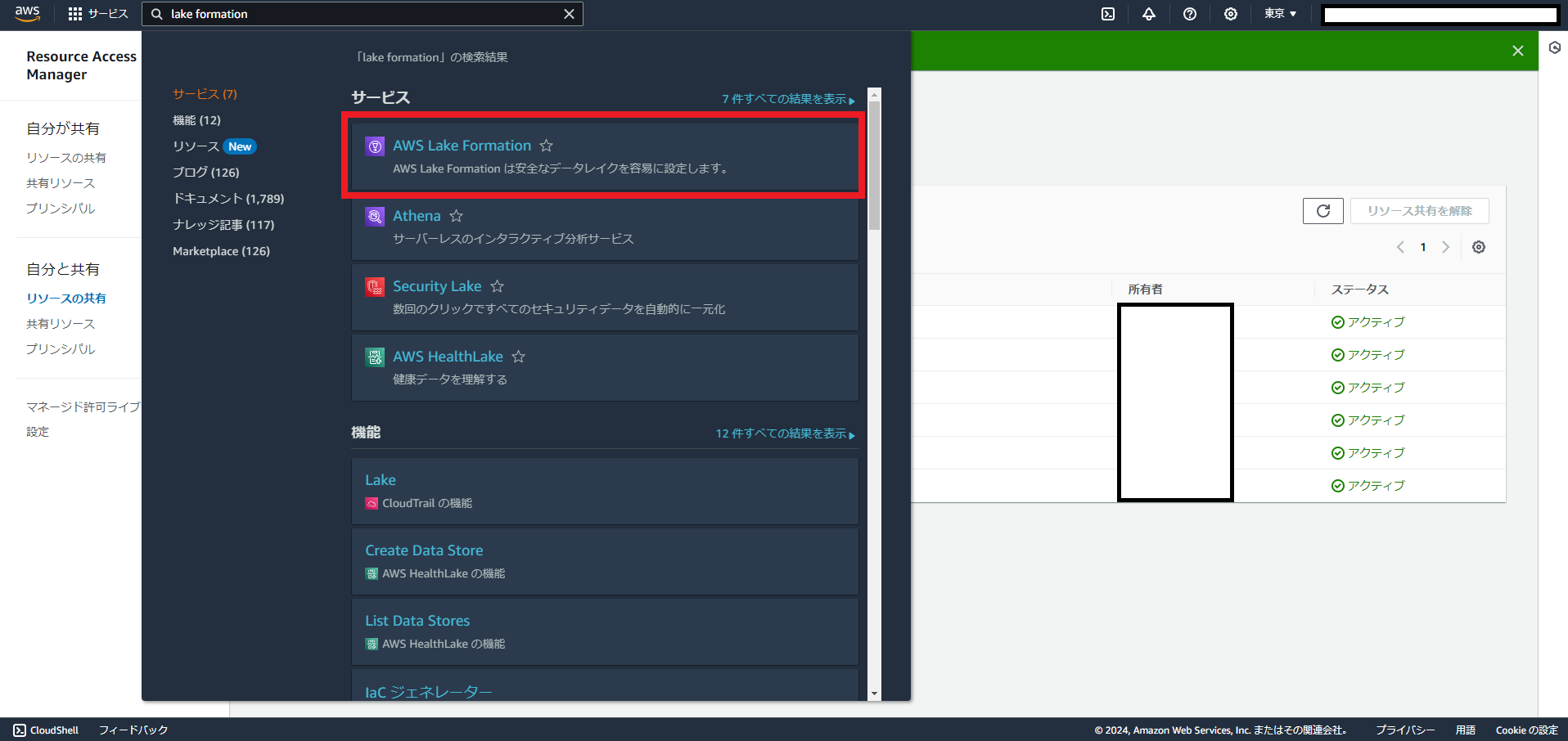Screen dimensions: 1568x741
Task: Open the help question mark icon
Action: (x=1190, y=14)
